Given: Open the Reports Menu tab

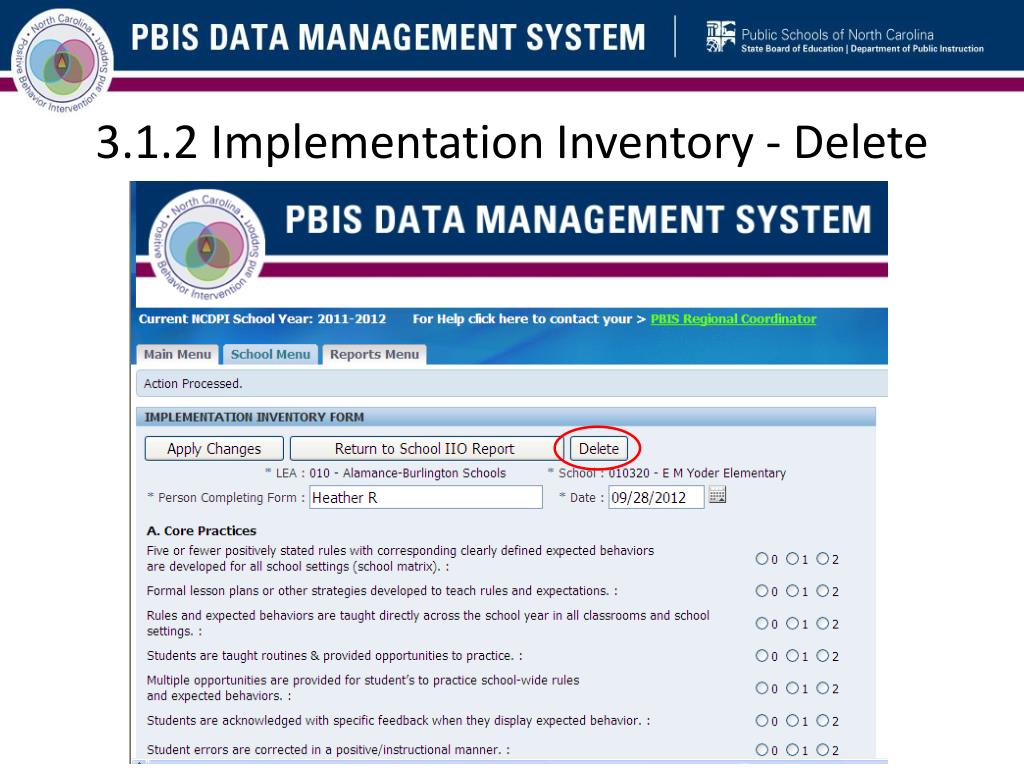Looking at the screenshot, I should [x=374, y=355].
